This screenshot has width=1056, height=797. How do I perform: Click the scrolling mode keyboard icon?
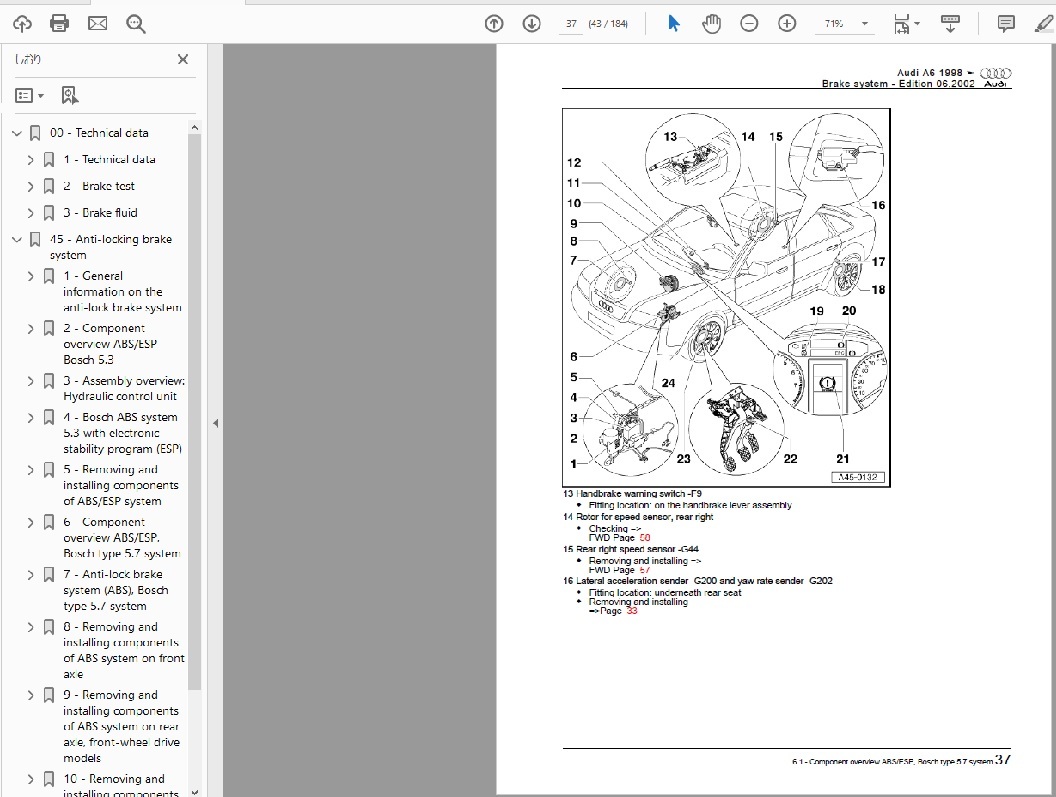point(950,24)
